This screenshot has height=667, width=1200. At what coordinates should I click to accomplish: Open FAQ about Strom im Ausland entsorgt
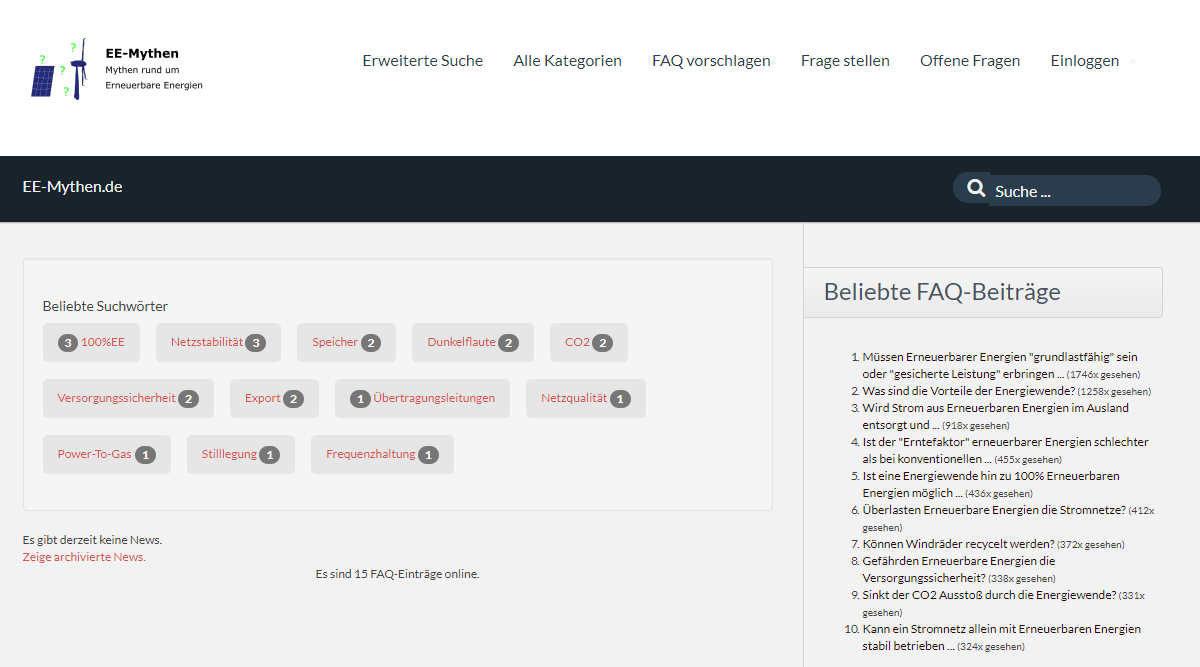(996, 416)
